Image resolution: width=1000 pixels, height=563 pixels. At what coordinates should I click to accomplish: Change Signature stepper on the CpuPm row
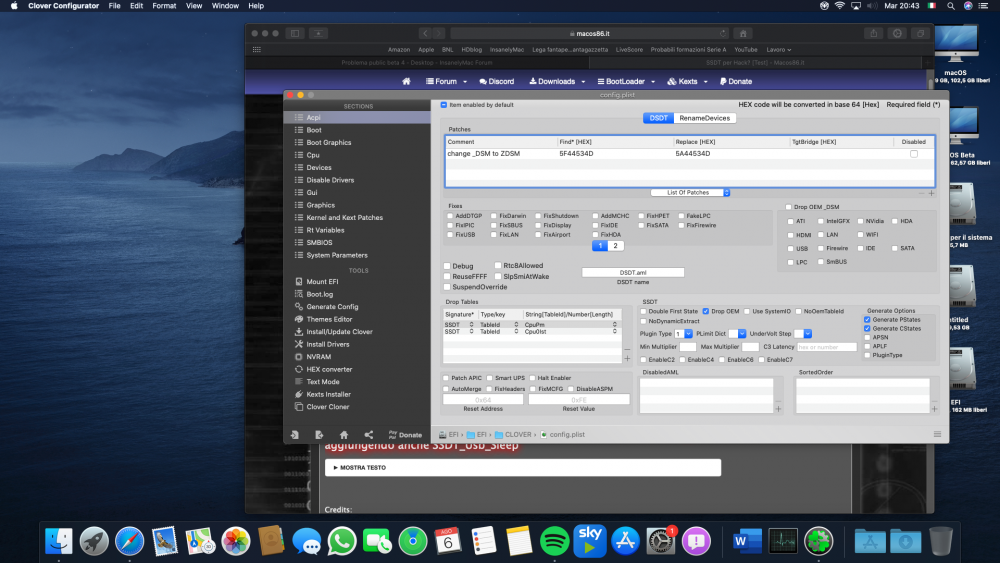click(472, 325)
